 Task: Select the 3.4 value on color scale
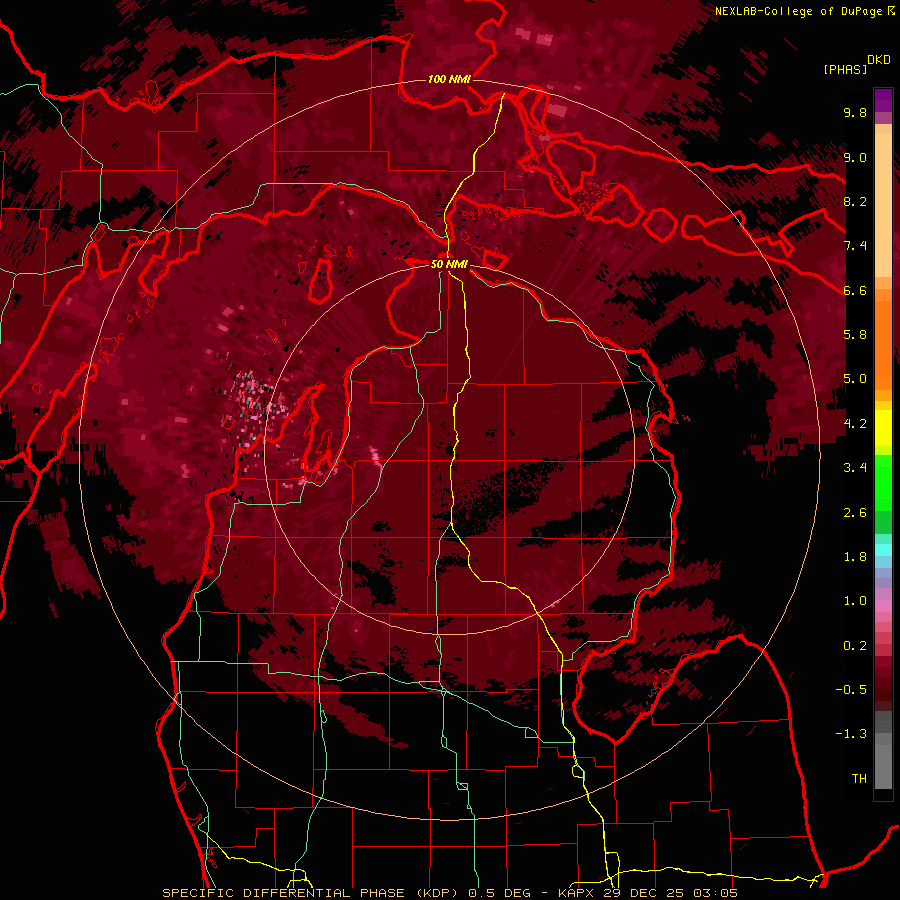click(855, 468)
